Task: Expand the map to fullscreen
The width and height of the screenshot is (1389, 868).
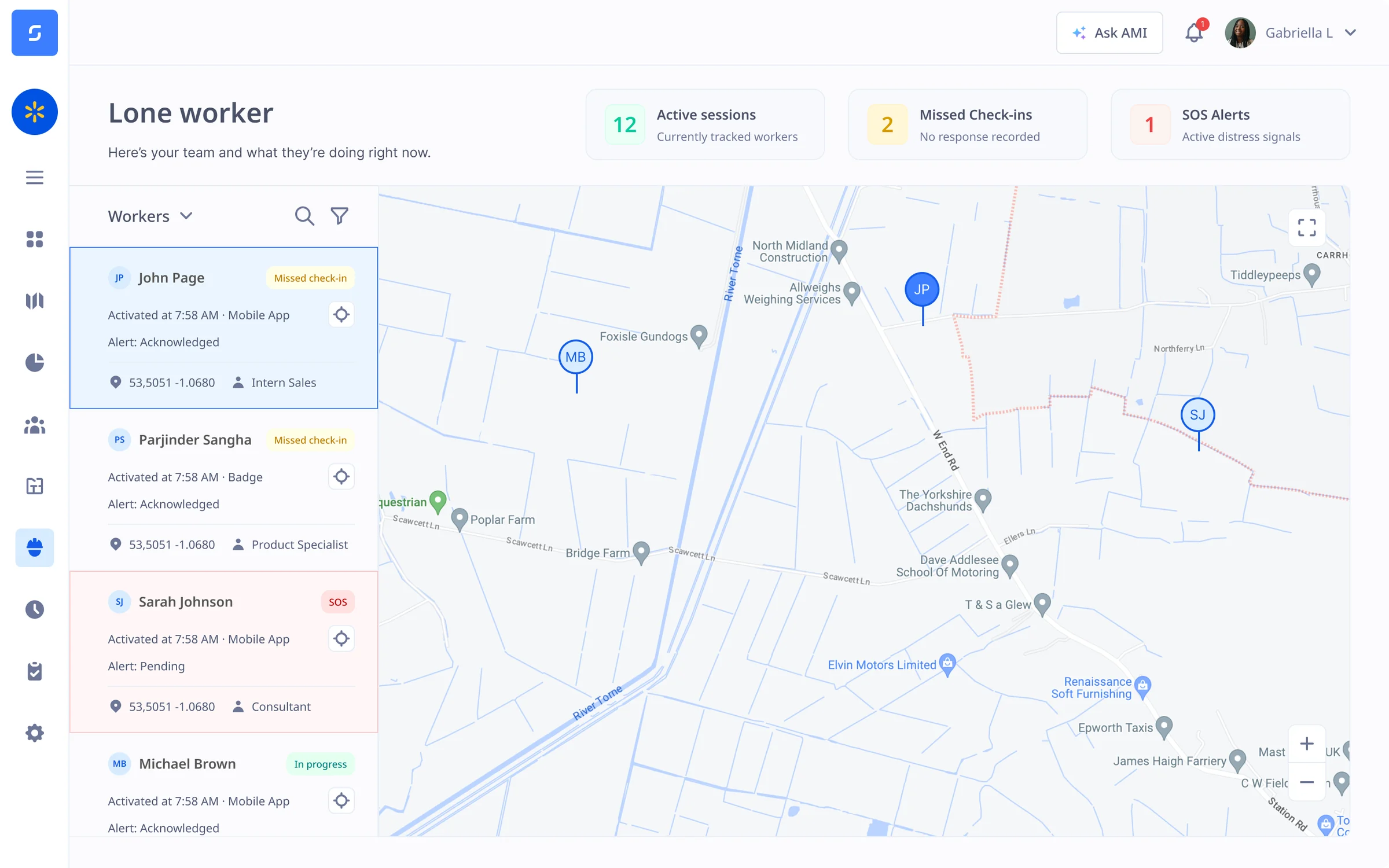Action: (x=1307, y=227)
